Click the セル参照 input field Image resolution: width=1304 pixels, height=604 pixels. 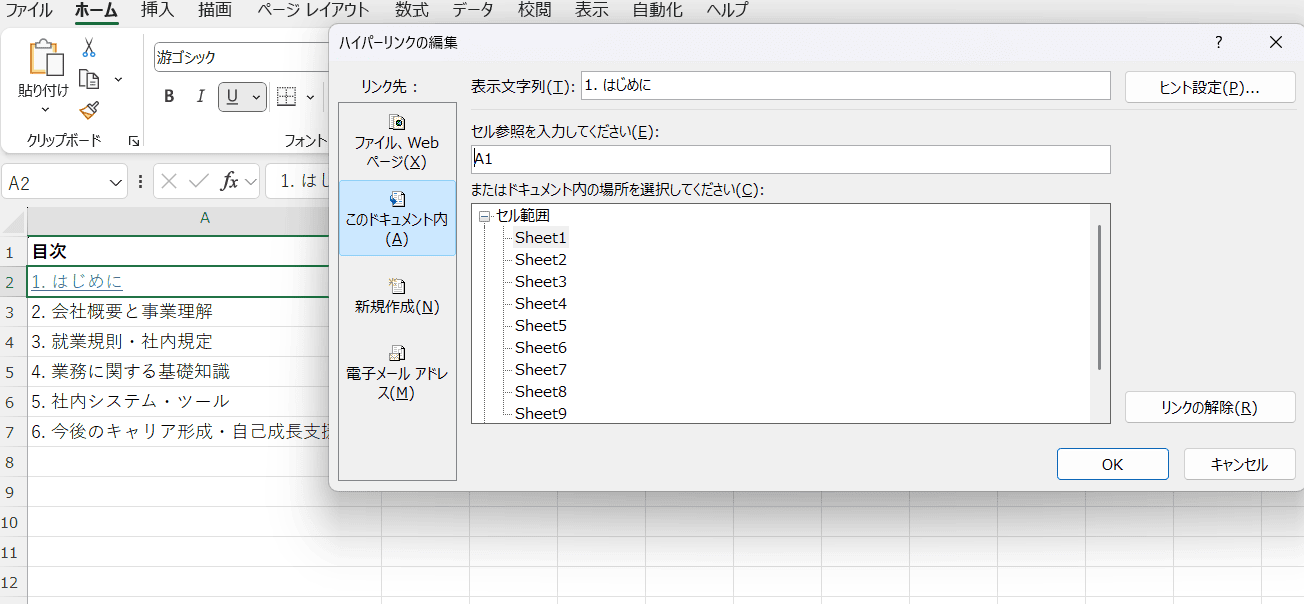[x=790, y=159]
